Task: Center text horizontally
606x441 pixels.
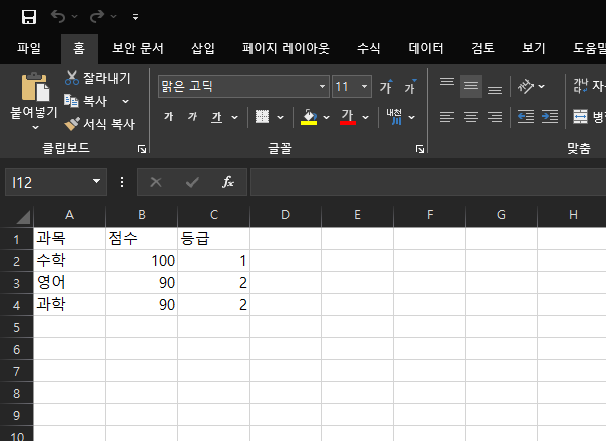Action: tap(471, 117)
